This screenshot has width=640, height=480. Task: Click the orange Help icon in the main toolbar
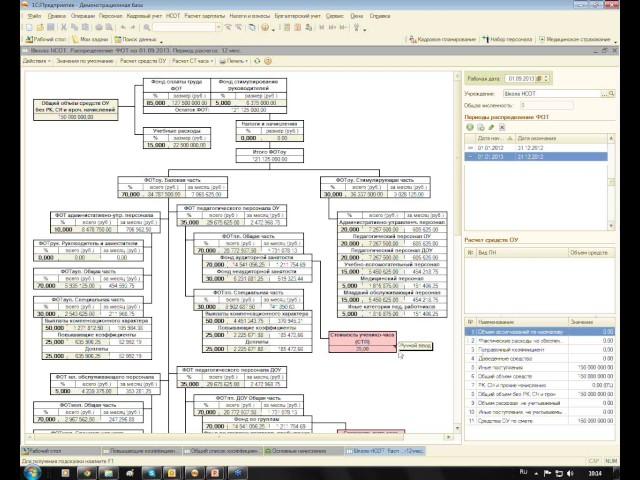265,27
